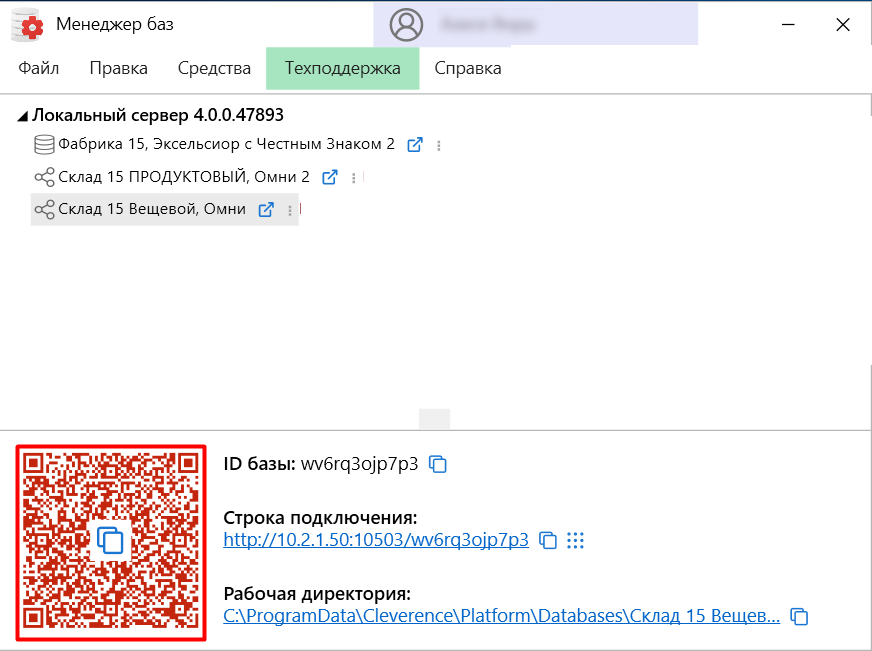The width and height of the screenshot is (872, 651).
Task: Open Фабрика 15 via its external link icon
Action: (x=415, y=144)
